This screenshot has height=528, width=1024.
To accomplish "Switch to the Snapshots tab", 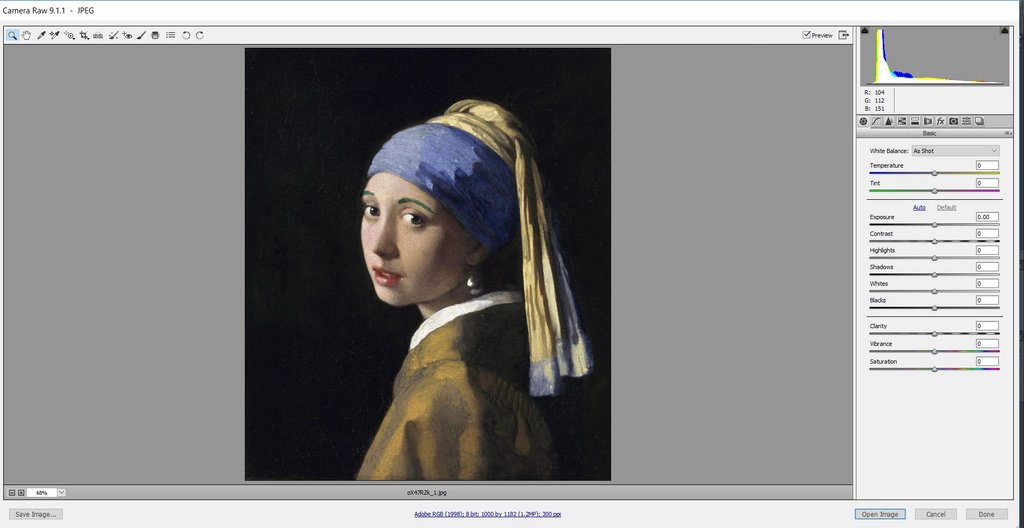I will tap(980, 122).
